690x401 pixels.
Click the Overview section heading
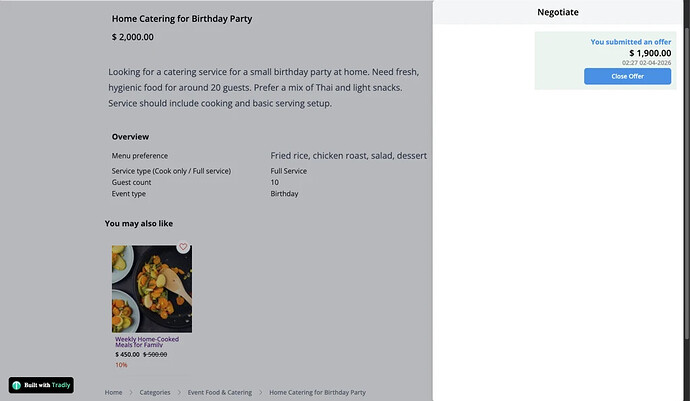coord(130,136)
